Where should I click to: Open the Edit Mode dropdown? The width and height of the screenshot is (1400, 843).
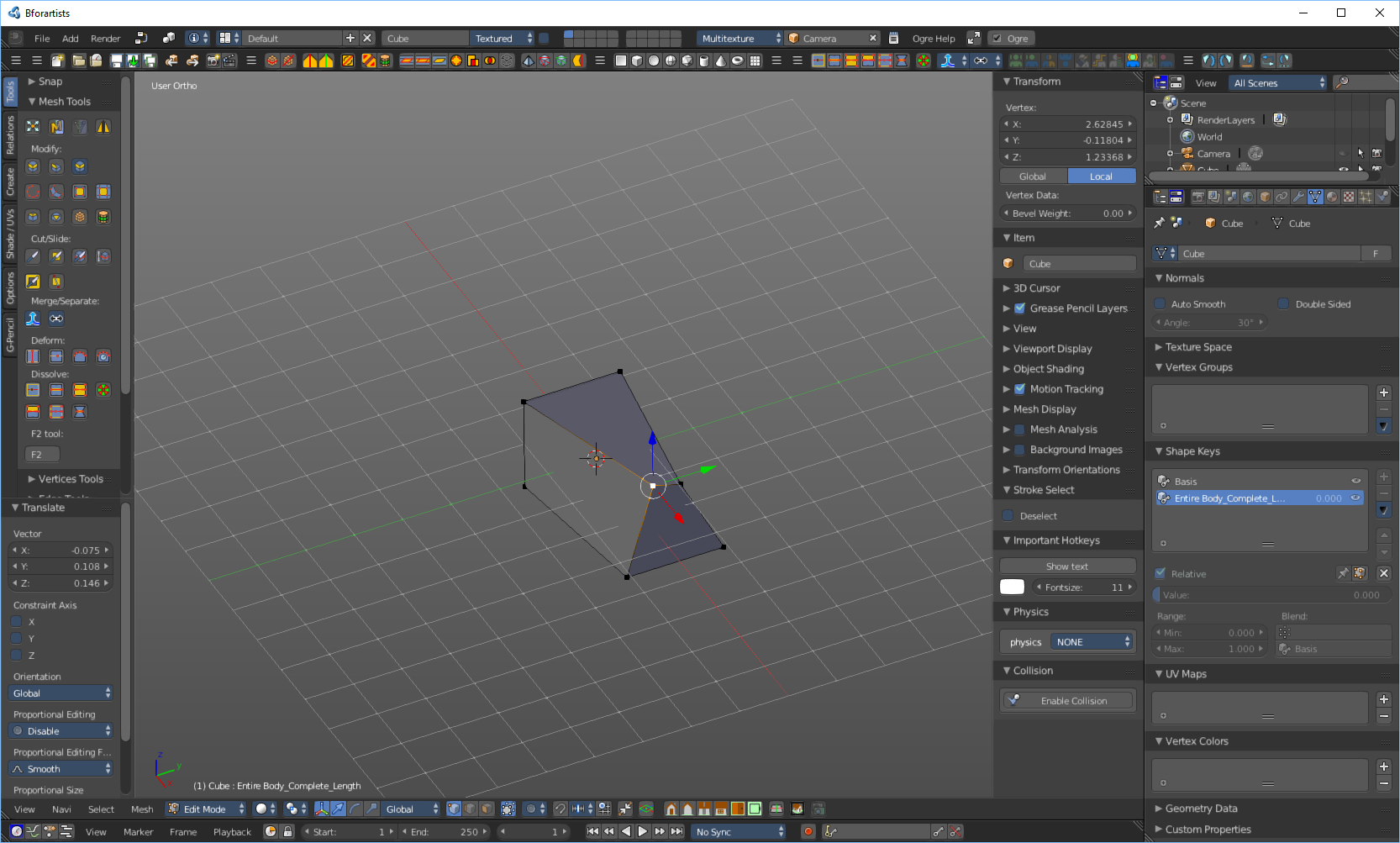point(206,809)
